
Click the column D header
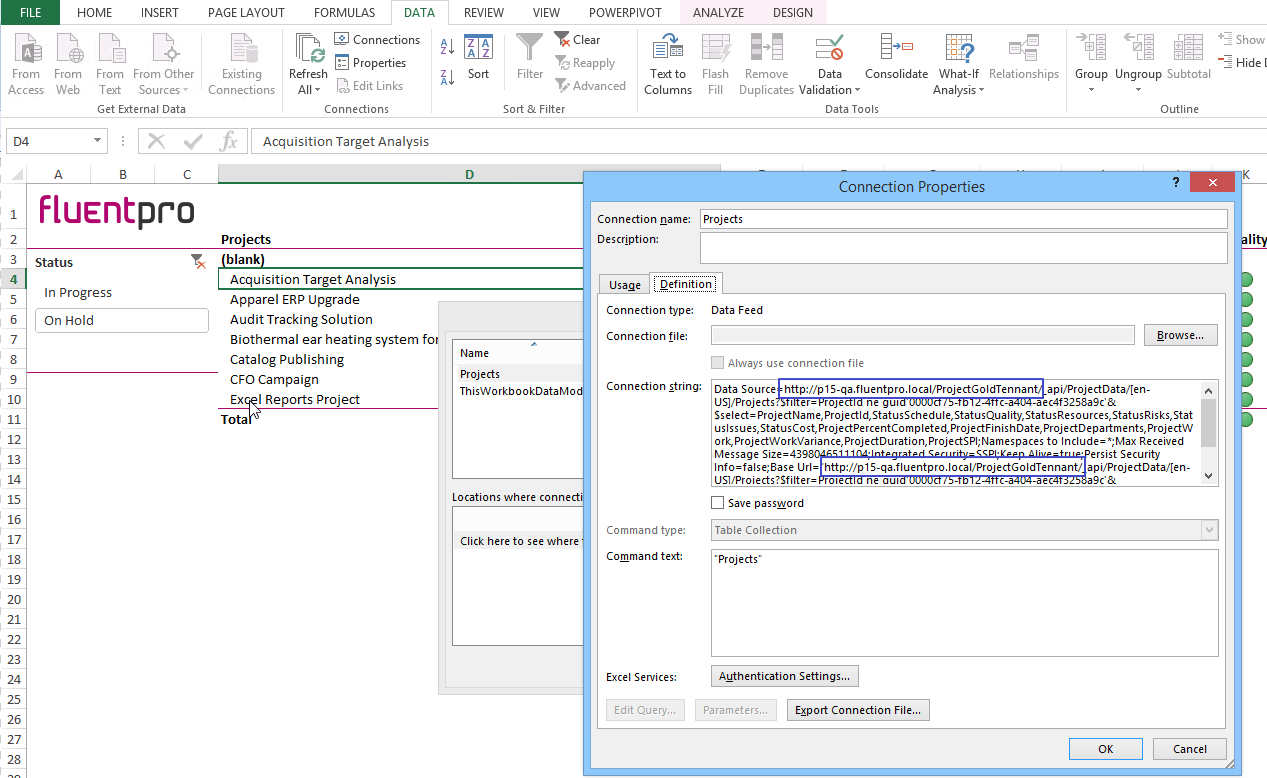click(x=469, y=175)
